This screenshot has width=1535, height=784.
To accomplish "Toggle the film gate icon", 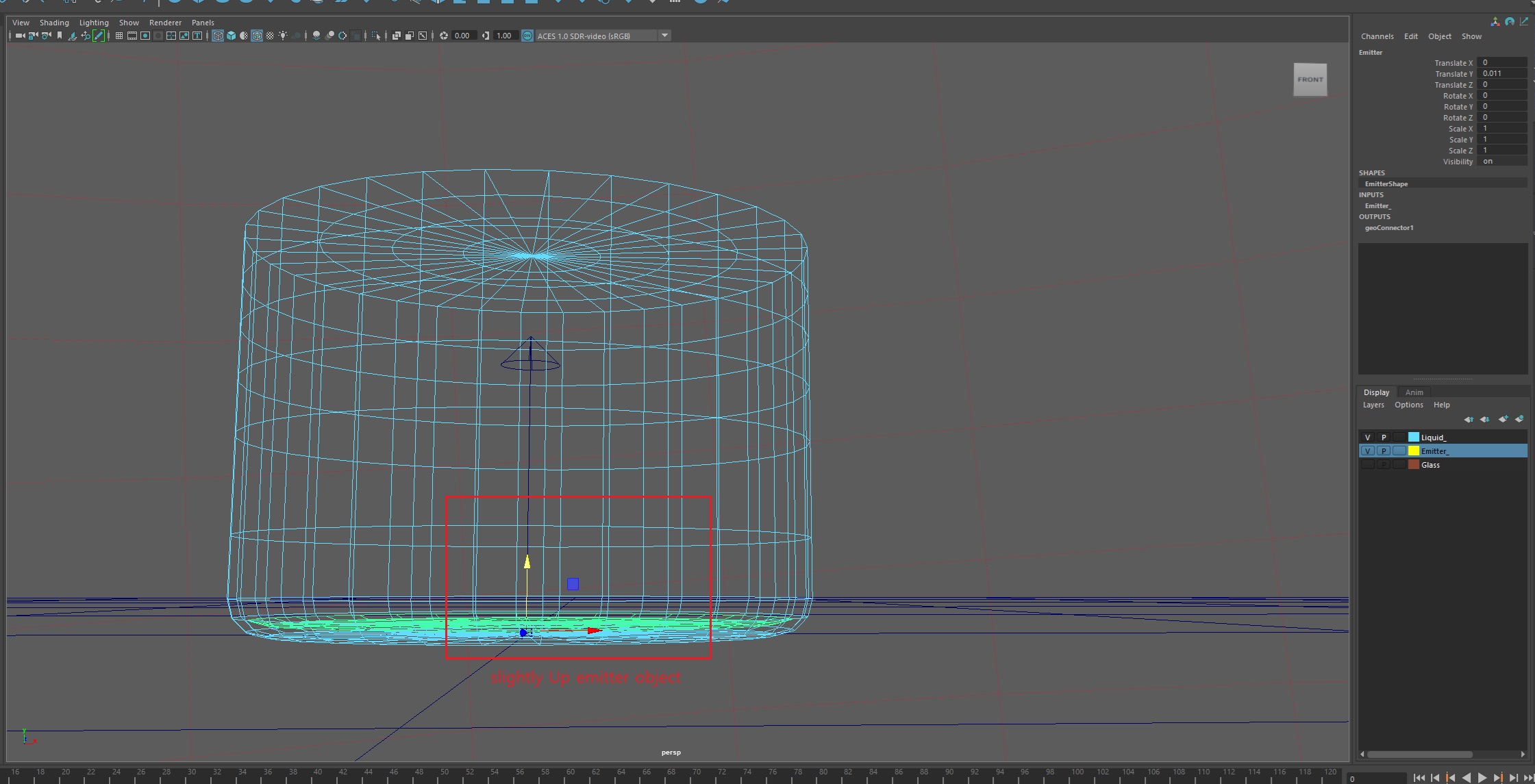I will coord(132,36).
